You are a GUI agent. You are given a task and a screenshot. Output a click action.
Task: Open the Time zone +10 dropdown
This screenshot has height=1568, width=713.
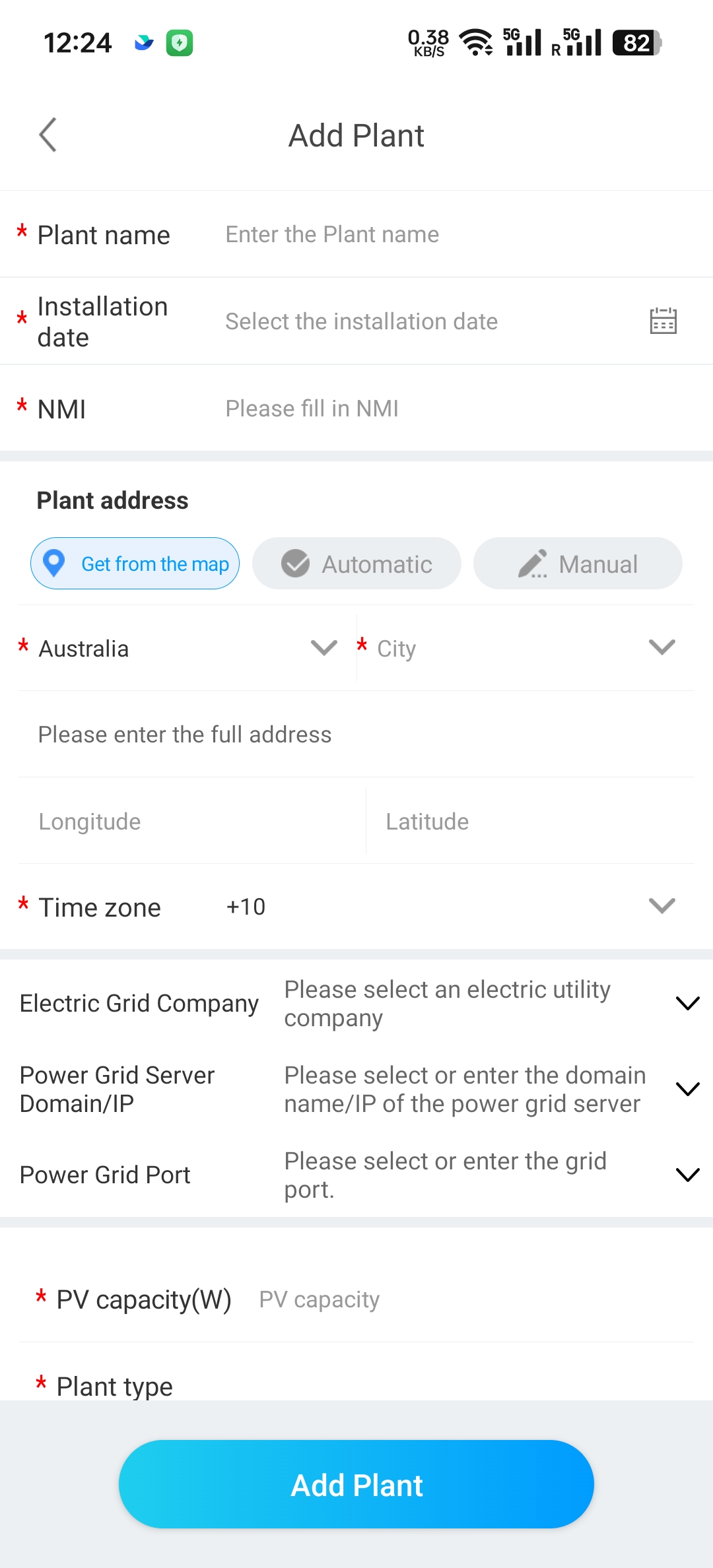(449, 907)
